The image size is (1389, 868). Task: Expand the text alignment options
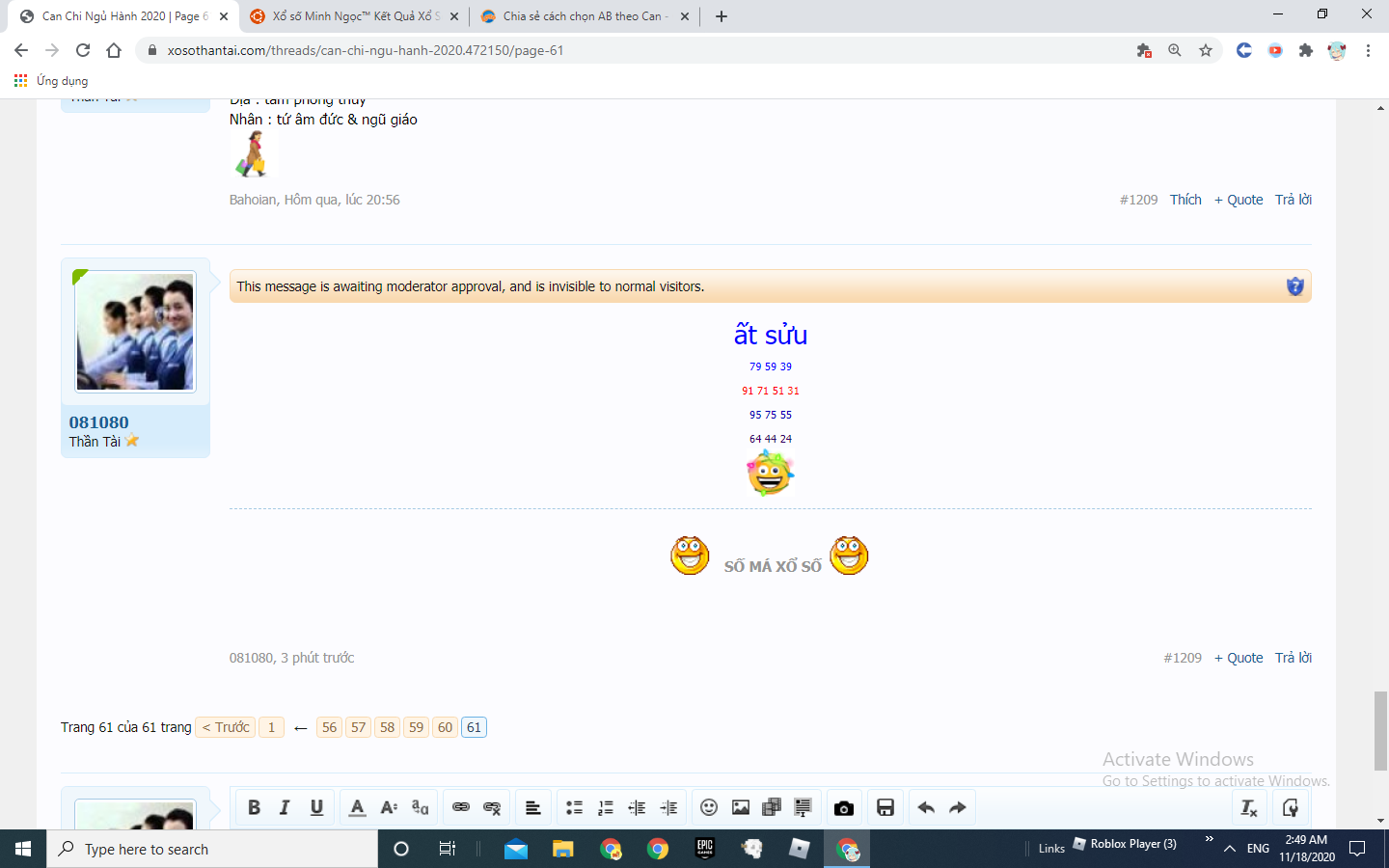tap(532, 807)
